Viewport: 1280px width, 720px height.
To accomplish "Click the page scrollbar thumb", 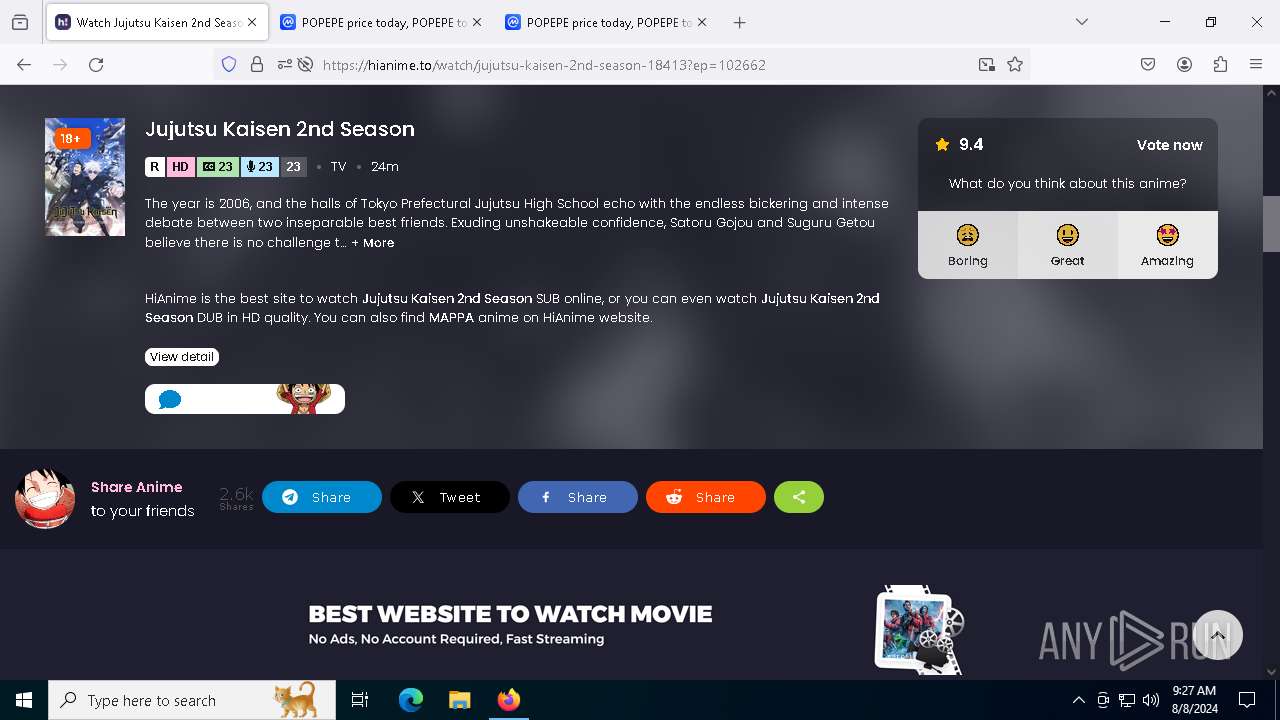I will tap(1271, 224).
